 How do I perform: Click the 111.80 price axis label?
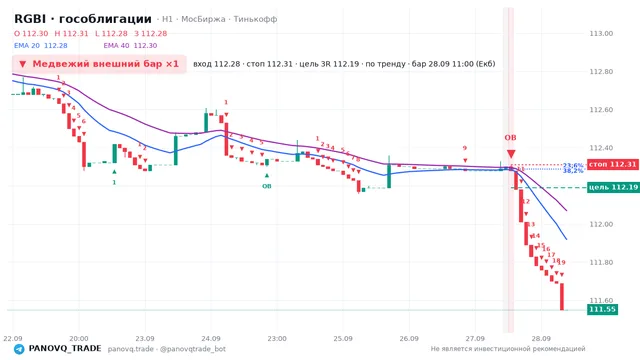coord(601,262)
